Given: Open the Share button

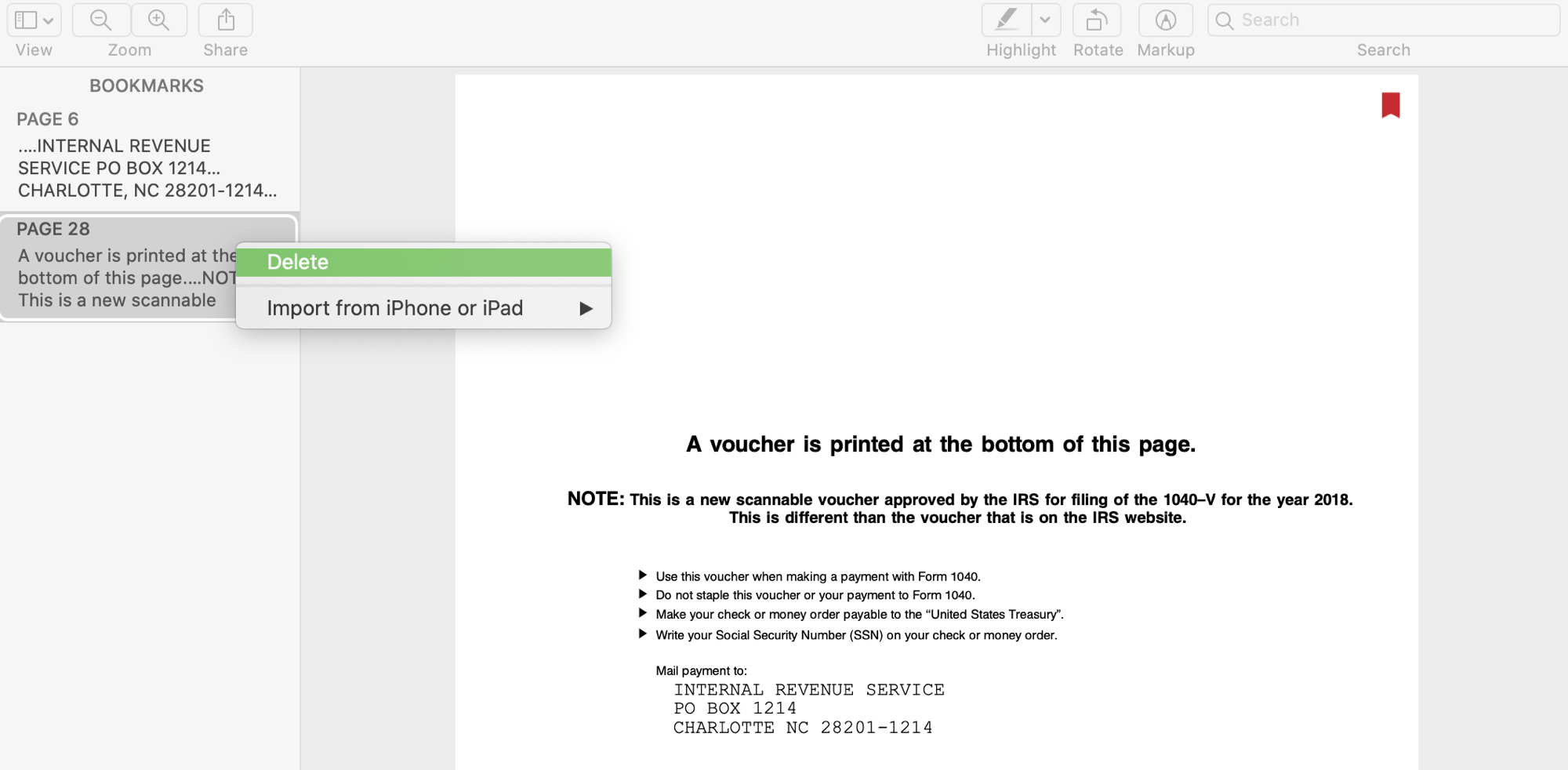Looking at the screenshot, I should pos(226,20).
